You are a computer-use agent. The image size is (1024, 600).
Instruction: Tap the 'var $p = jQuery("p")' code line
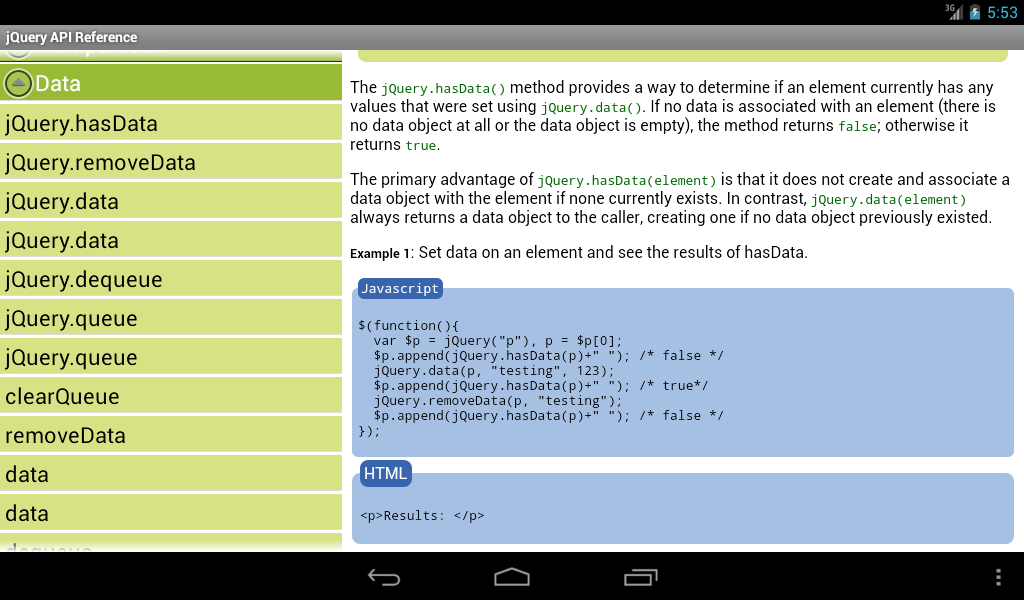point(498,340)
